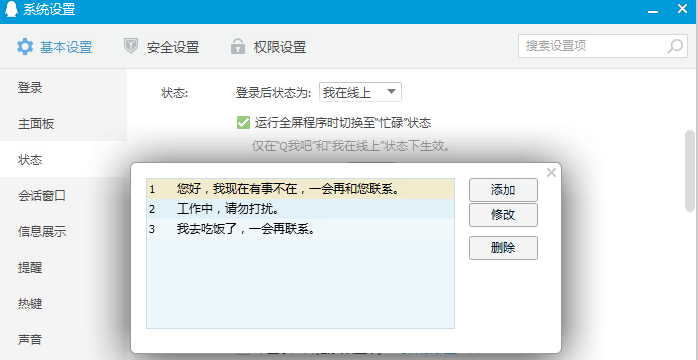Viewport: 698px width, 360px height.
Task: Open the 我在线上 login status dropdown
Action: [360, 92]
